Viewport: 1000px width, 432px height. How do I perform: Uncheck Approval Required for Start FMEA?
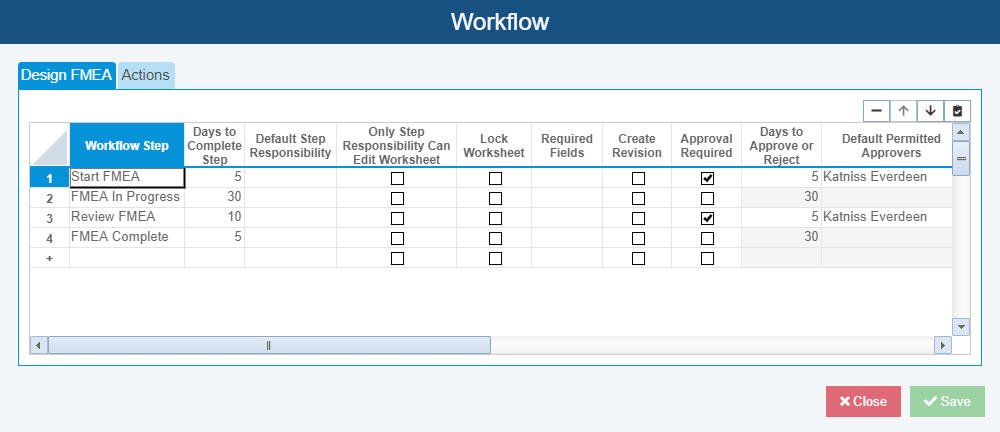tap(707, 179)
